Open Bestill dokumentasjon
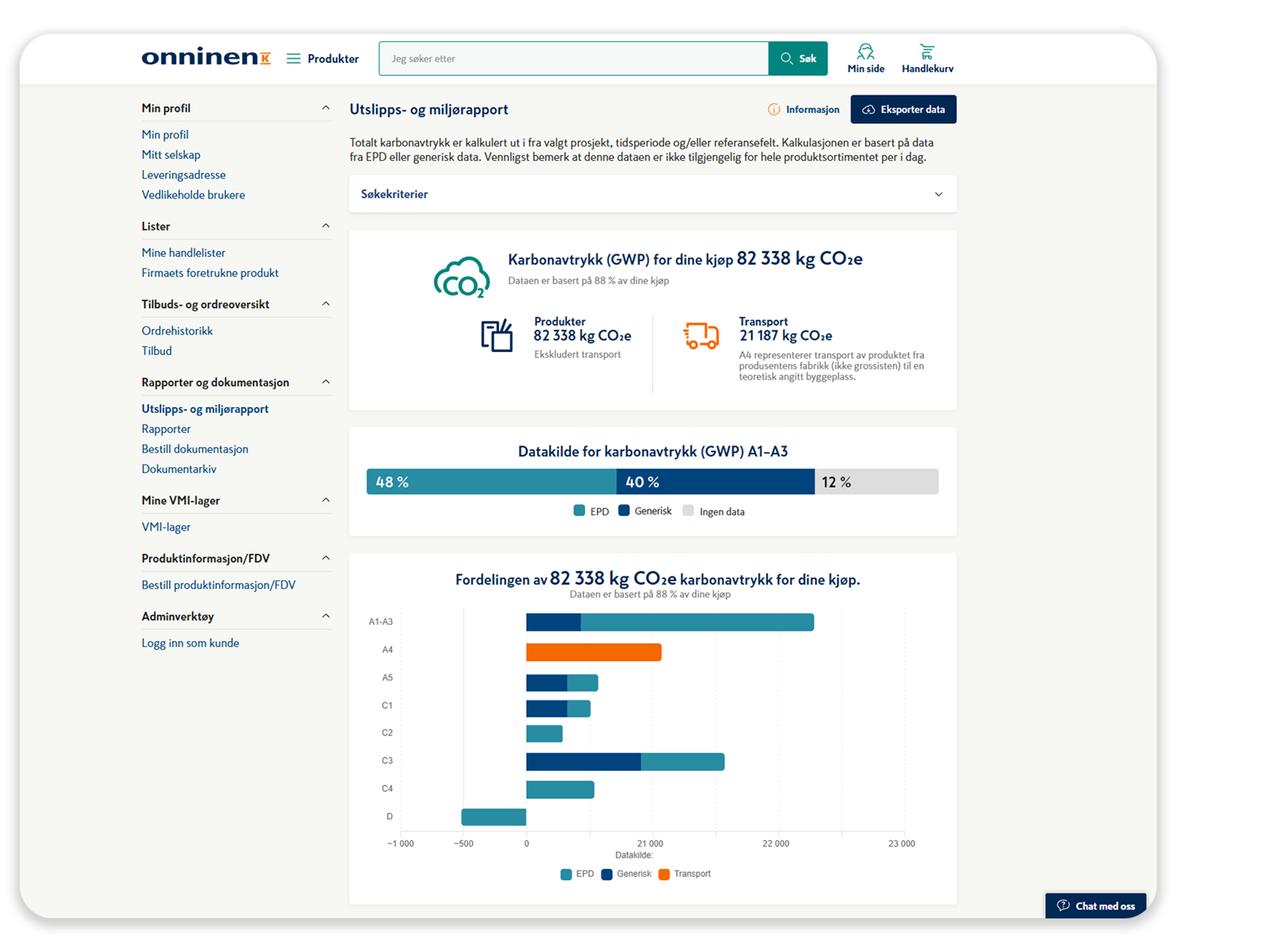The height and width of the screenshot is (952, 1270). pos(195,449)
